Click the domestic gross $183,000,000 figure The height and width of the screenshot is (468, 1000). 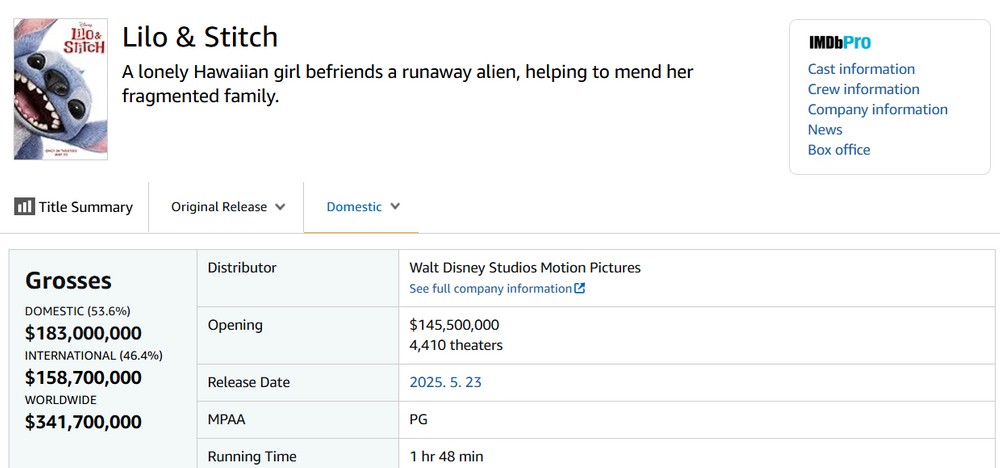point(84,333)
